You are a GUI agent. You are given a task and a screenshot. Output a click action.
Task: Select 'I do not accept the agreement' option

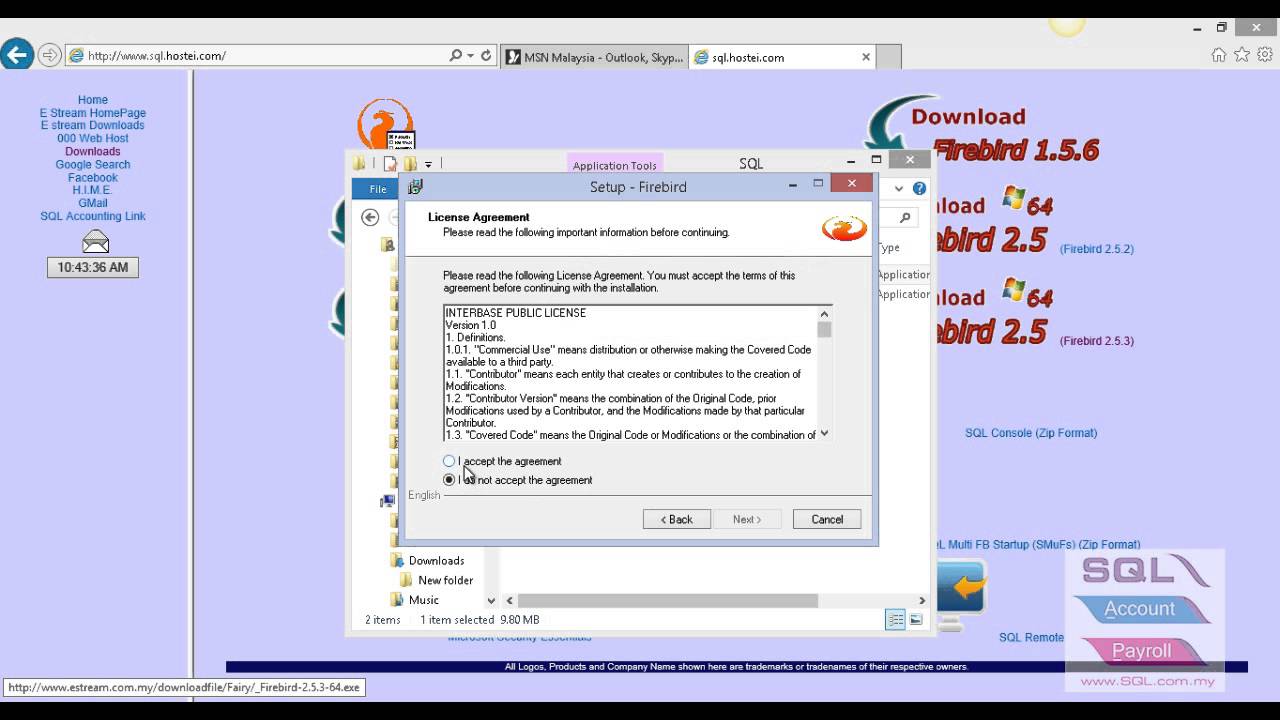(x=518, y=480)
